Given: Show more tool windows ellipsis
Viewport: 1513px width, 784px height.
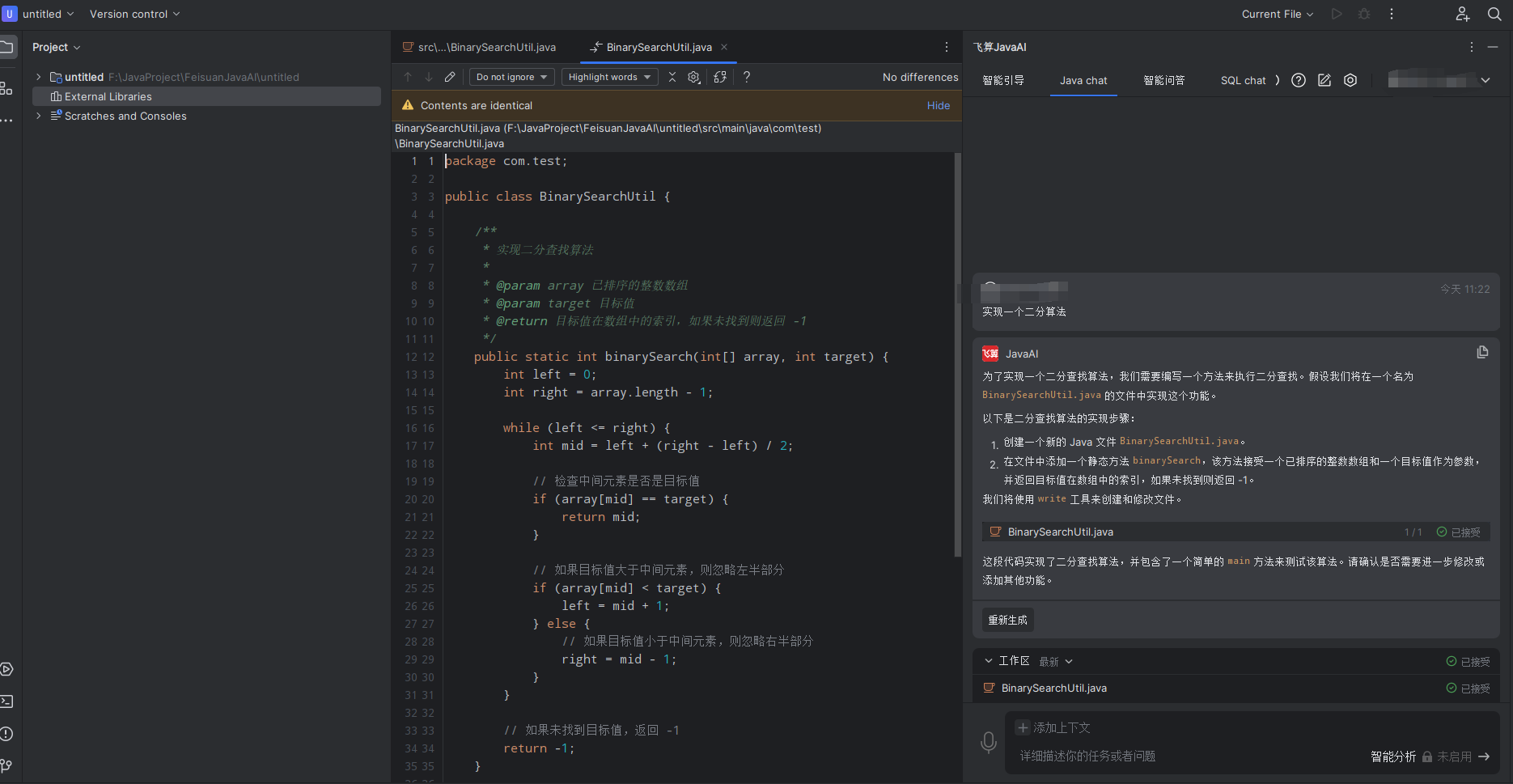Looking at the screenshot, I should pos(6,121).
